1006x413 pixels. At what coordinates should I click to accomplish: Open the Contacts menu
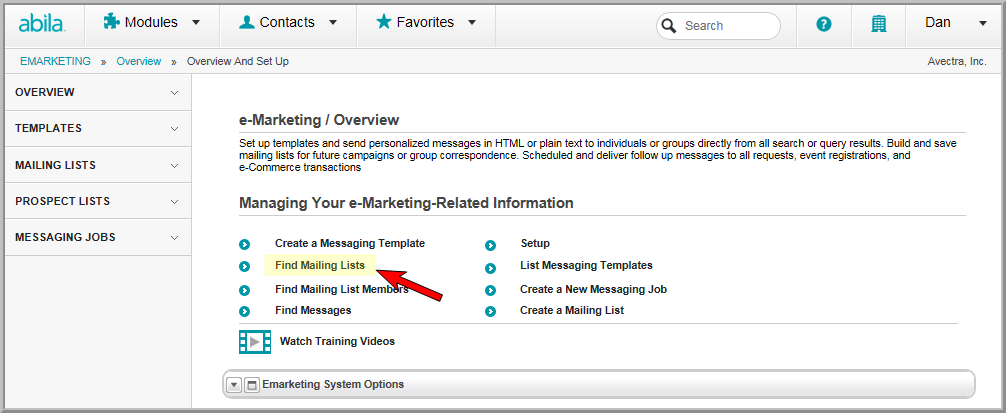coord(288,22)
